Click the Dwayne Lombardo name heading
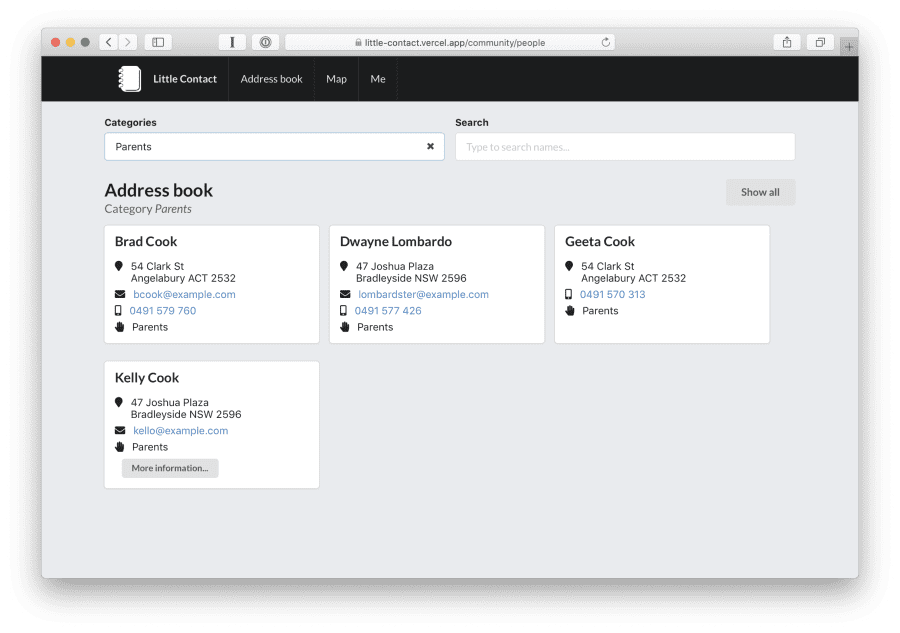This screenshot has height=633, width=900. [395, 242]
